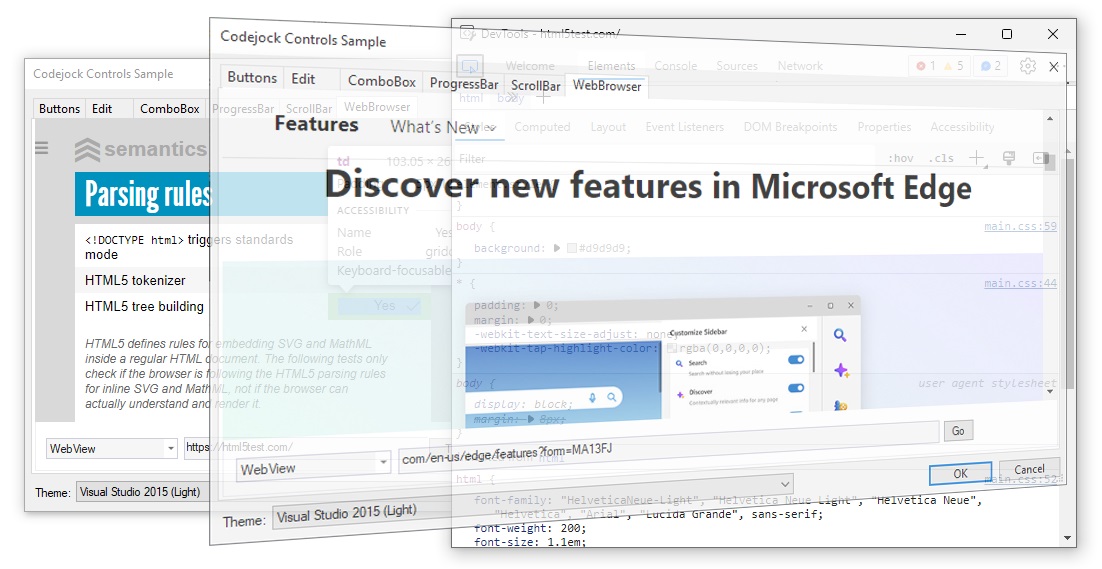Viewport: 1102px width, 569px height.
Task: Select the Buttons tab in the back window
Action: (x=59, y=108)
